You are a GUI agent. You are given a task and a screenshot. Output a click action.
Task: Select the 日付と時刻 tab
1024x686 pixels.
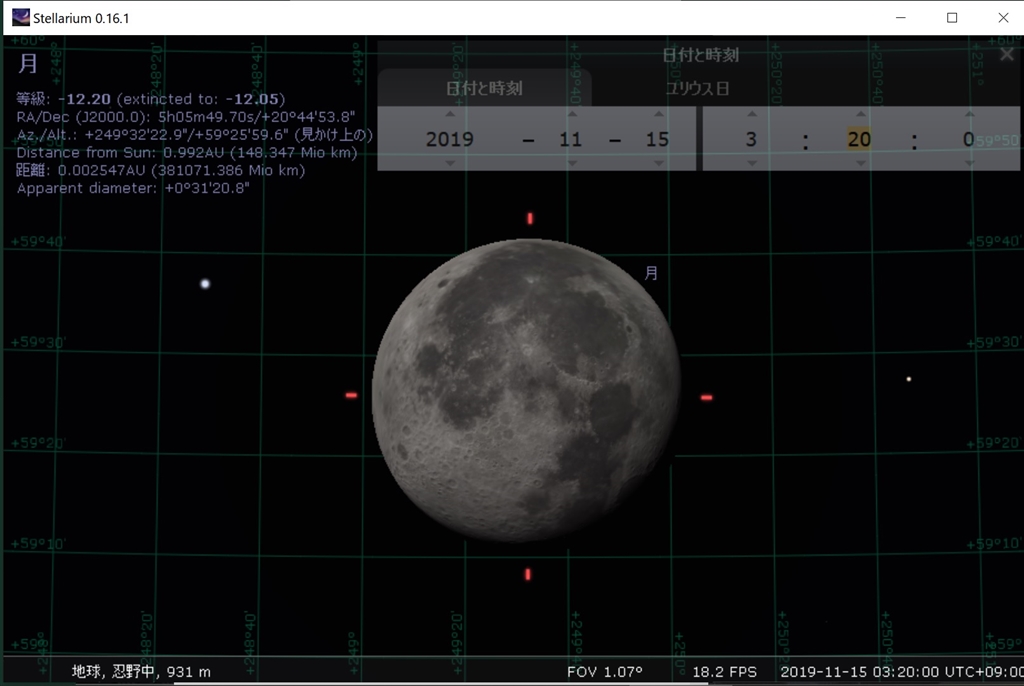(485, 88)
